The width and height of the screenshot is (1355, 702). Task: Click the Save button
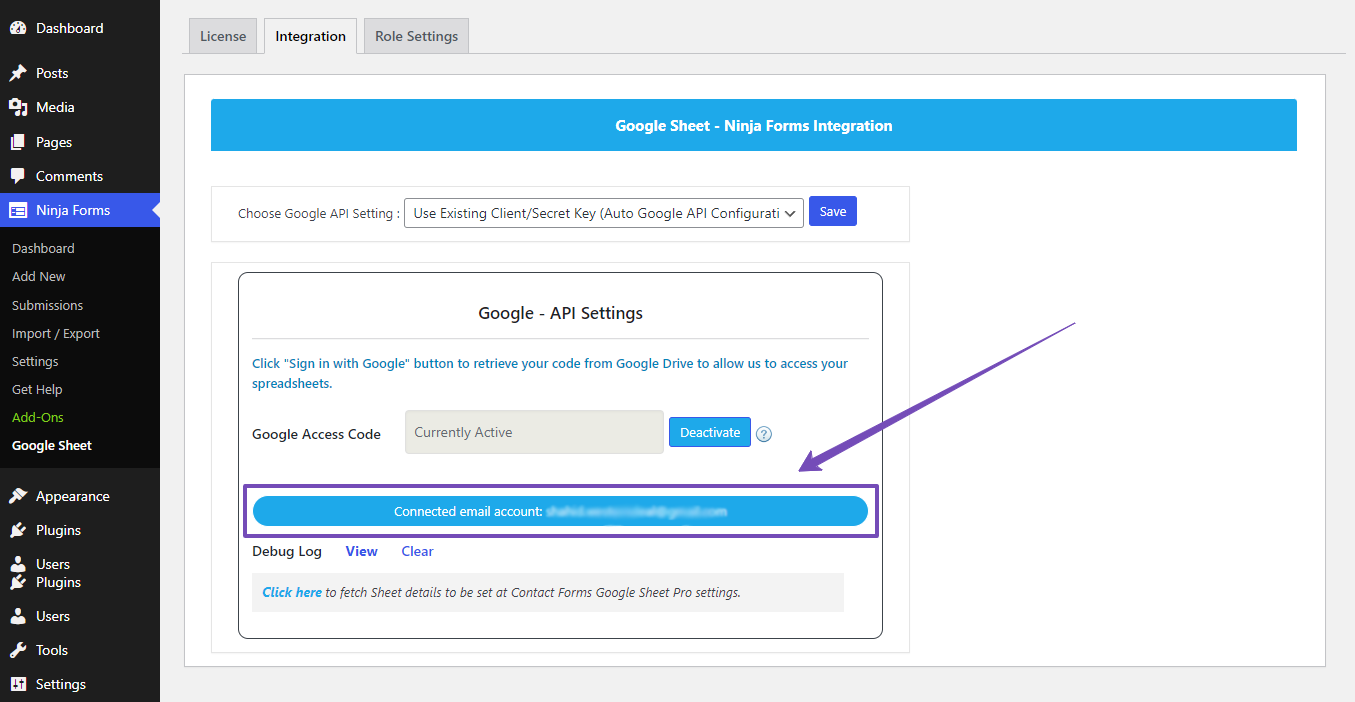[x=833, y=211]
